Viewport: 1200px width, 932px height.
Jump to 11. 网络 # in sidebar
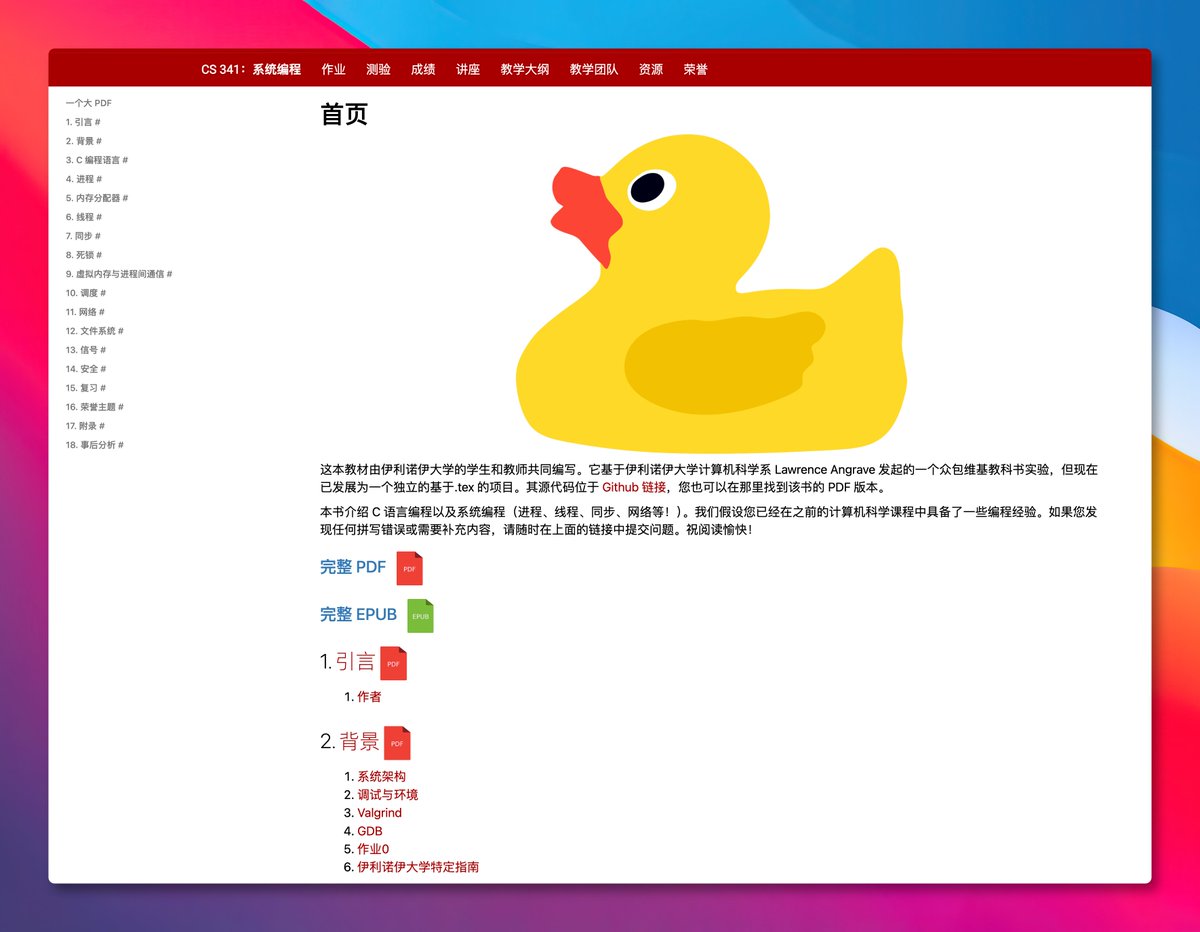click(x=85, y=312)
